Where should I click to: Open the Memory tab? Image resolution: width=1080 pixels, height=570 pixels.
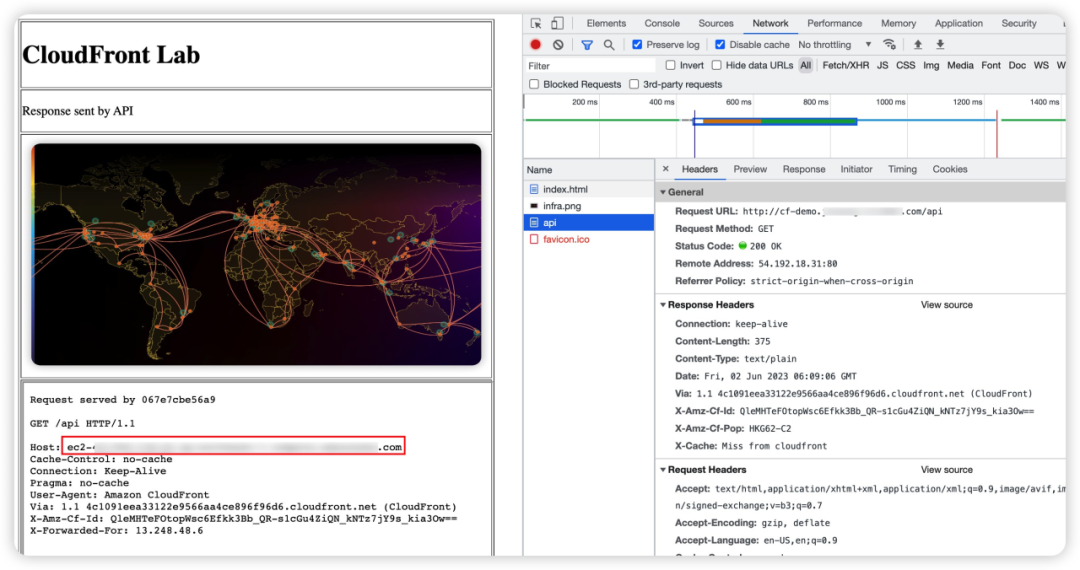coord(898,23)
